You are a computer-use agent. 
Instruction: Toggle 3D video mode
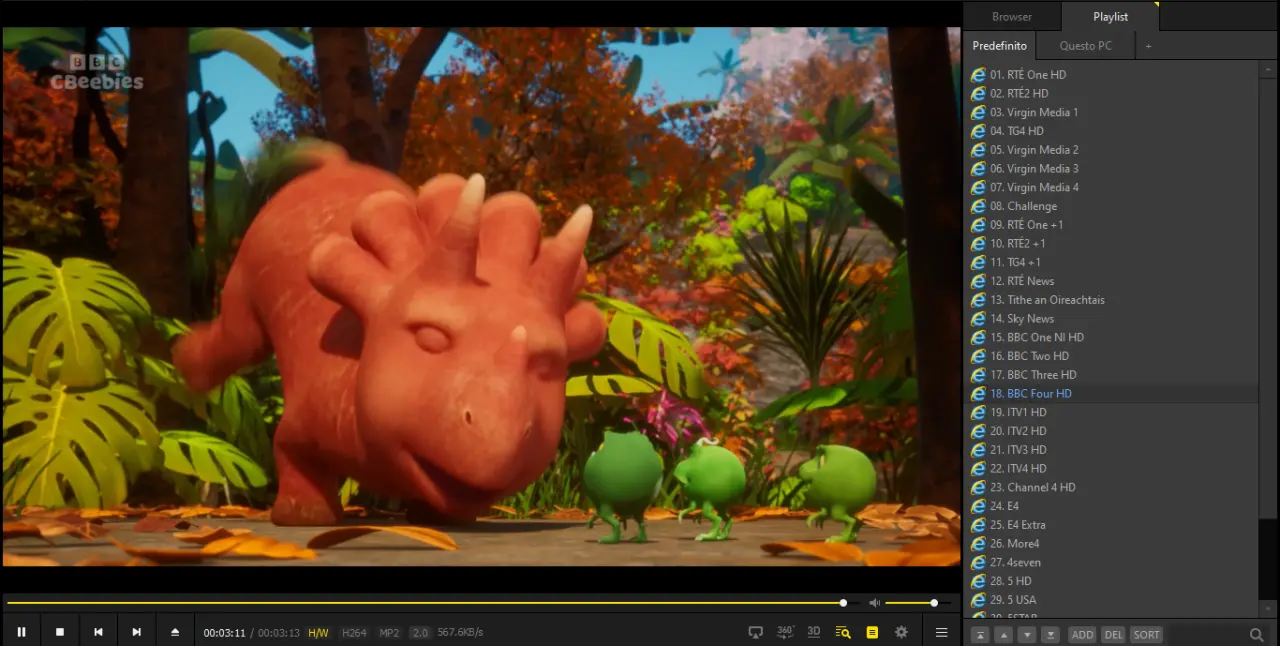click(x=814, y=632)
